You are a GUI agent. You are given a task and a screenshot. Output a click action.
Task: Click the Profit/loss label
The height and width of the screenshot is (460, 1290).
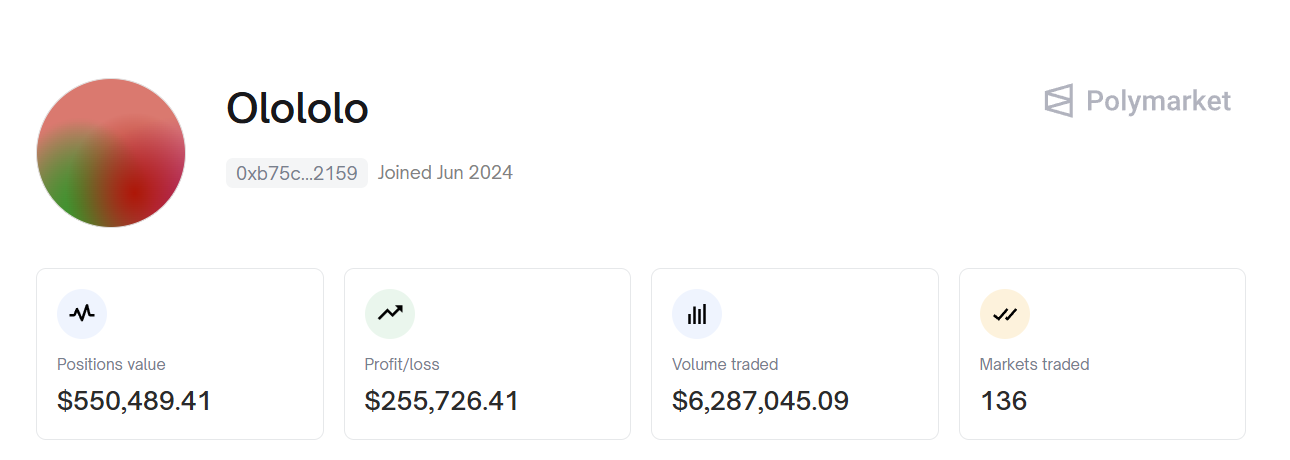tap(402, 364)
